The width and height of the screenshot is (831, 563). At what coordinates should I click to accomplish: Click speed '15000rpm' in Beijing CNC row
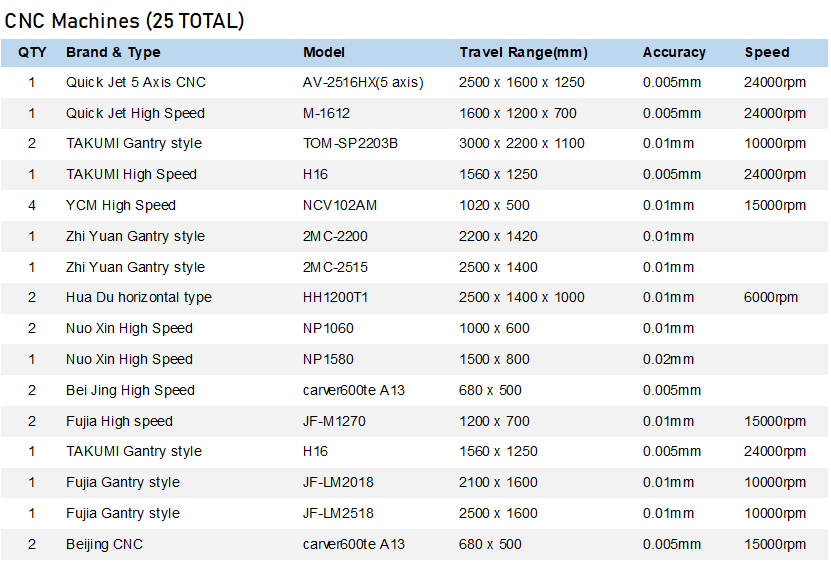tap(775, 544)
